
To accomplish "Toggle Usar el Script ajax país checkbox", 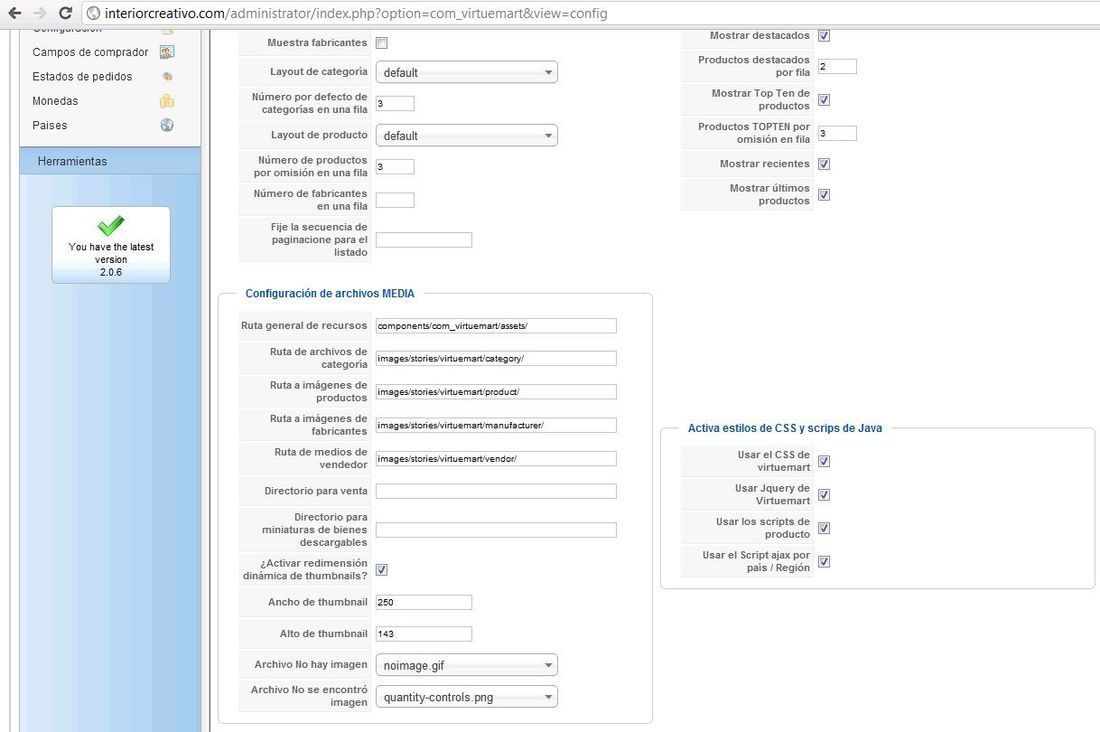I will click(824, 561).
